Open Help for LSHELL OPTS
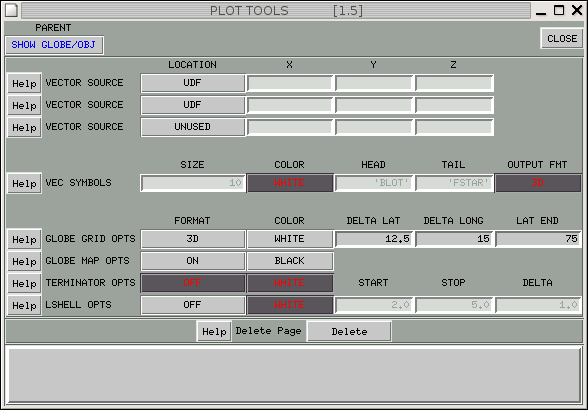Image resolution: width=588 pixels, height=410 pixels. 24,305
